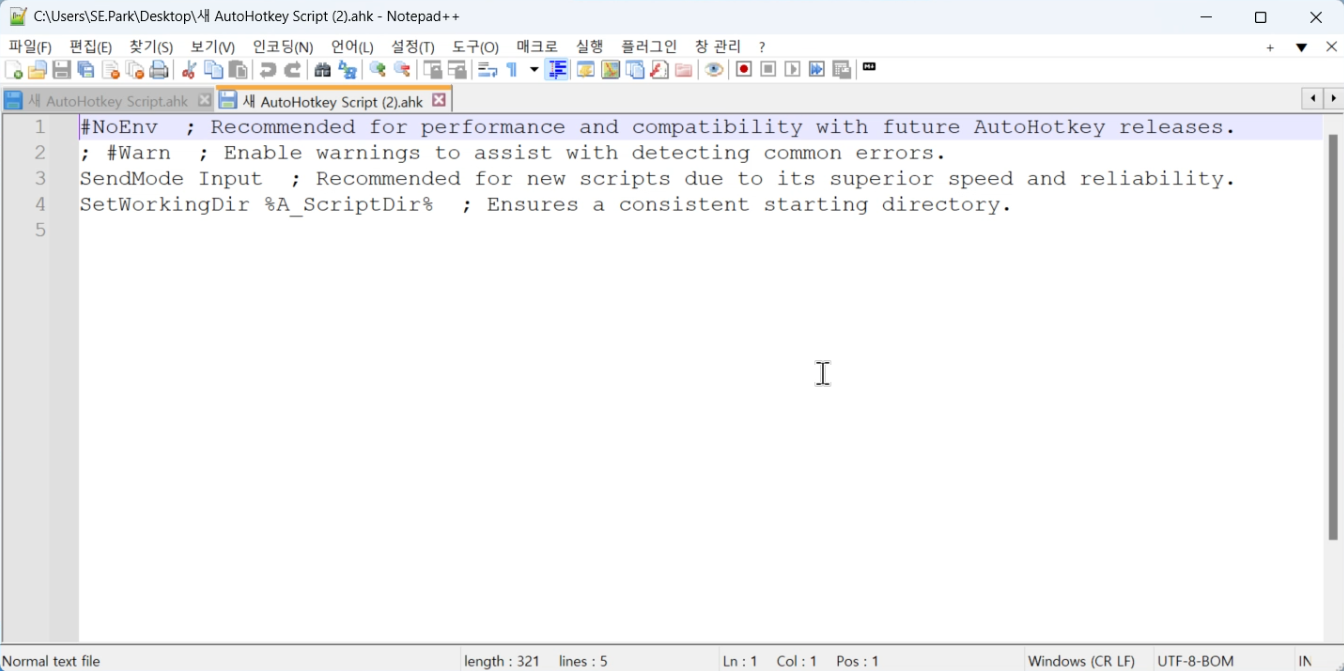Open the 플러그인 menu
This screenshot has width=1344, height=671.
pyautogui.click(x=649, y=47)
